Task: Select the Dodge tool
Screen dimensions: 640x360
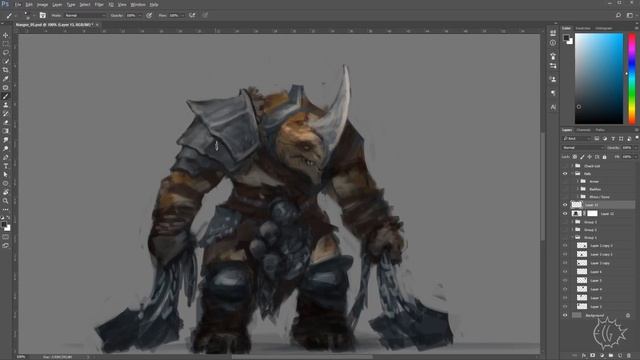Action: (x=5, y=149)
